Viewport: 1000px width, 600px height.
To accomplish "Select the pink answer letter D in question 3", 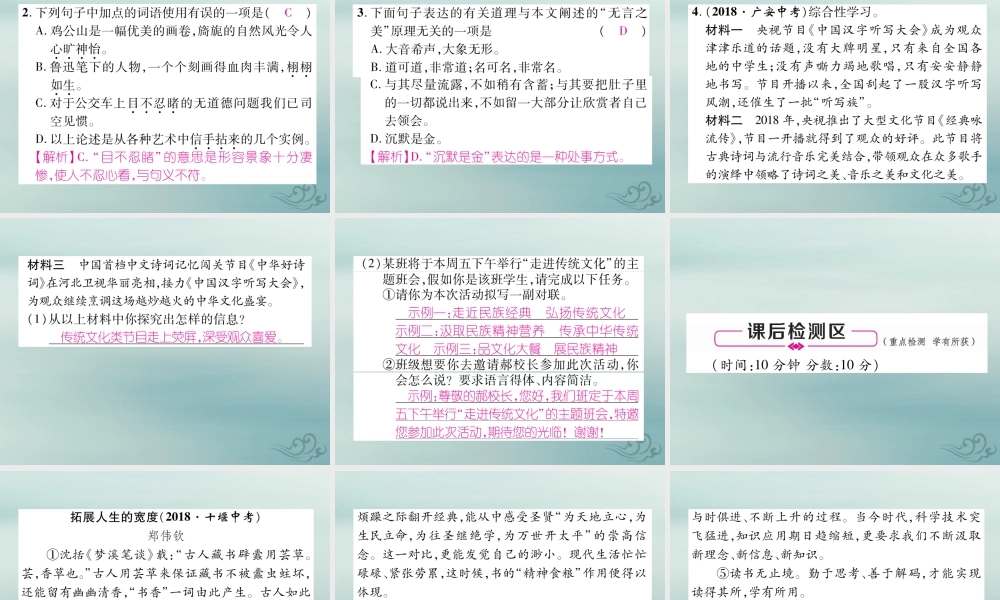I will pyautogui.click(x=623, y=31).
